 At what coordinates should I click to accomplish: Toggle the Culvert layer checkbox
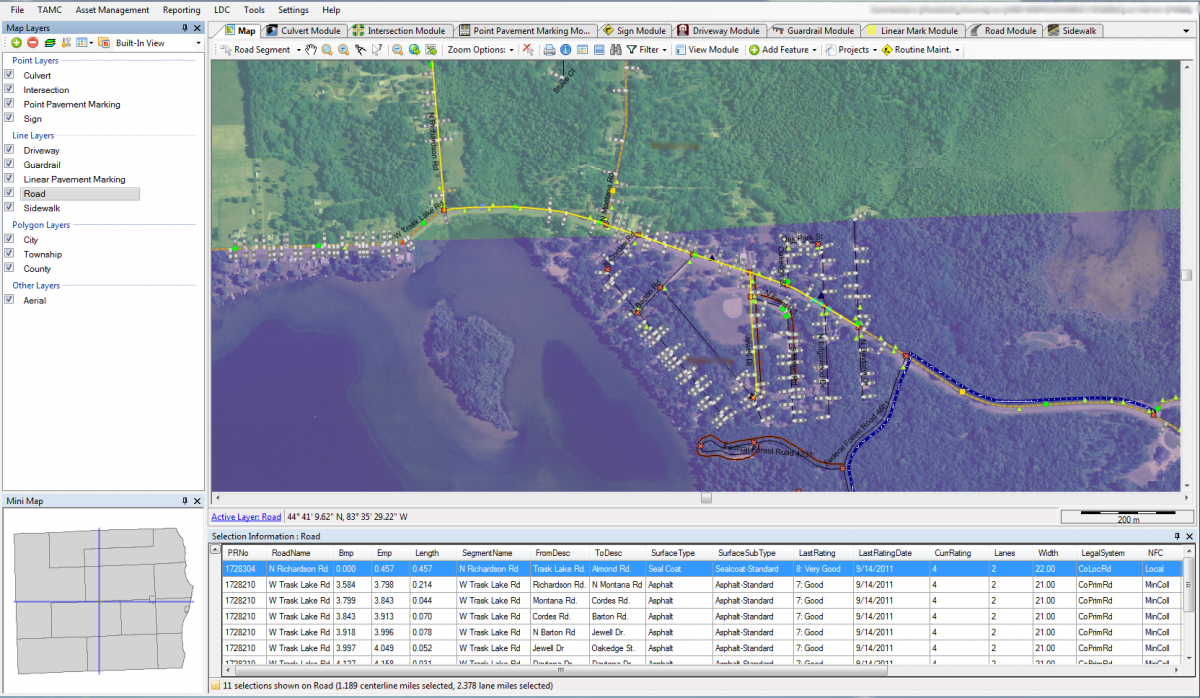click(10, 75)
